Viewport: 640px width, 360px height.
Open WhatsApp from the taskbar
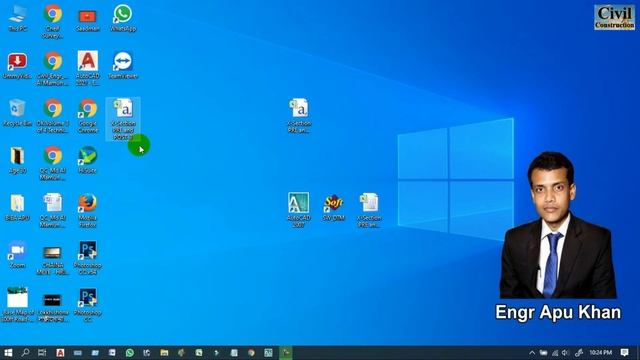130,353
